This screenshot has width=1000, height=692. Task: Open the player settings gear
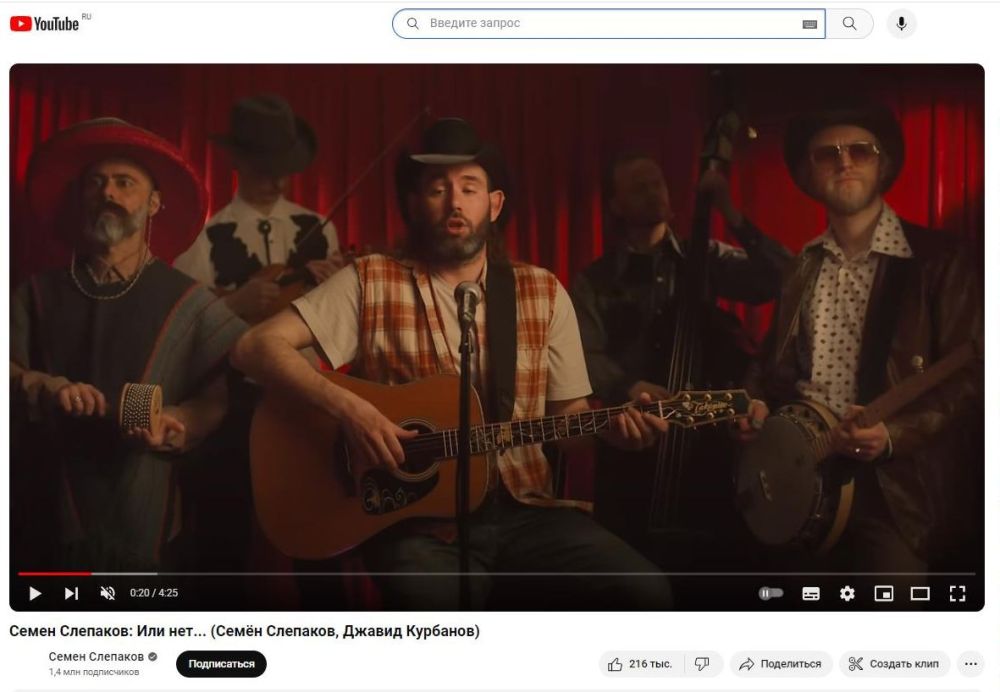(847, 594)
